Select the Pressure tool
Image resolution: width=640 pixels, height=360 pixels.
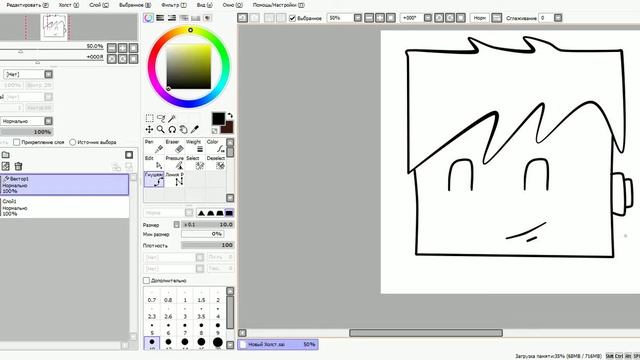175,163
